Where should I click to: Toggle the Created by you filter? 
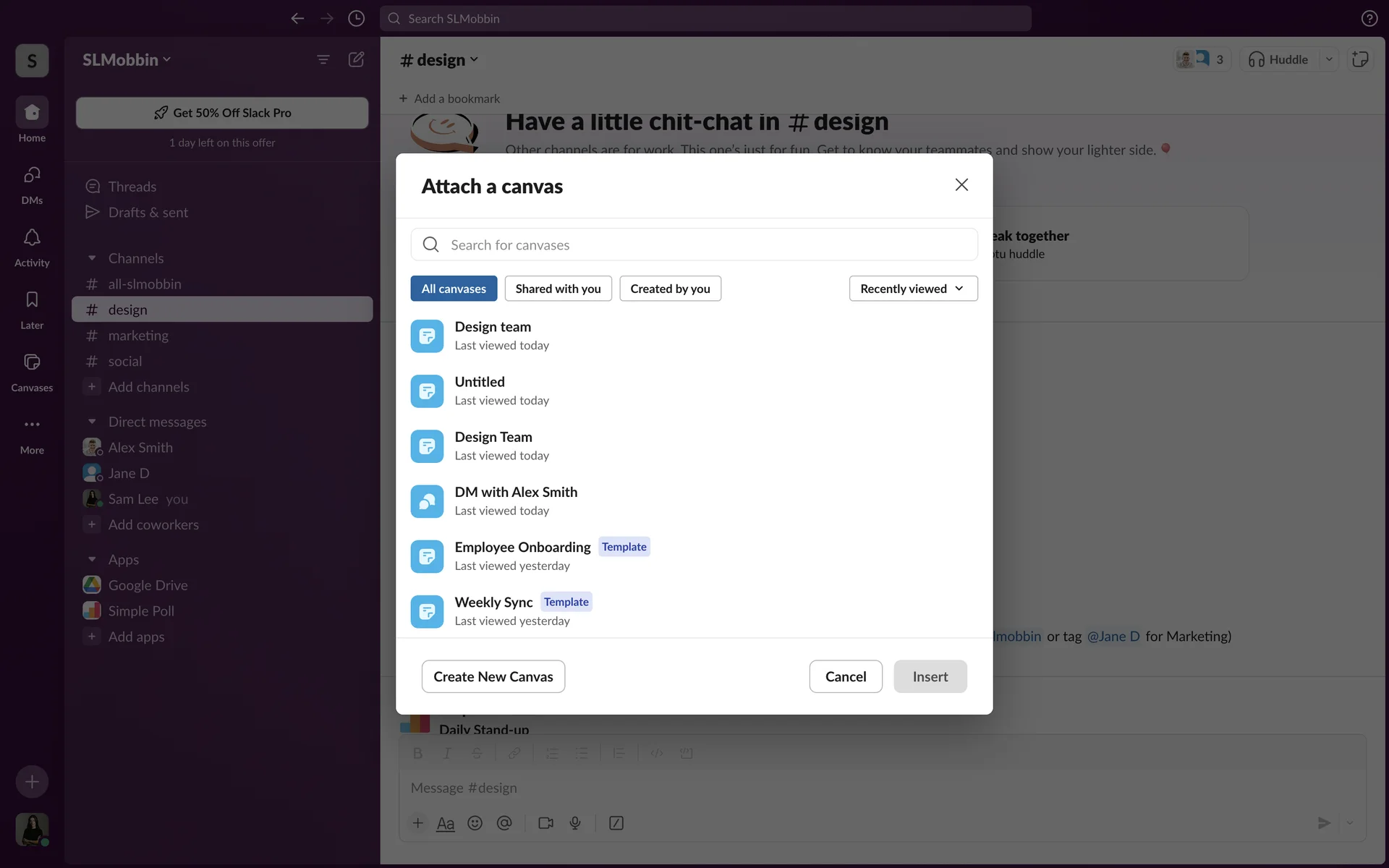(670, 289)
